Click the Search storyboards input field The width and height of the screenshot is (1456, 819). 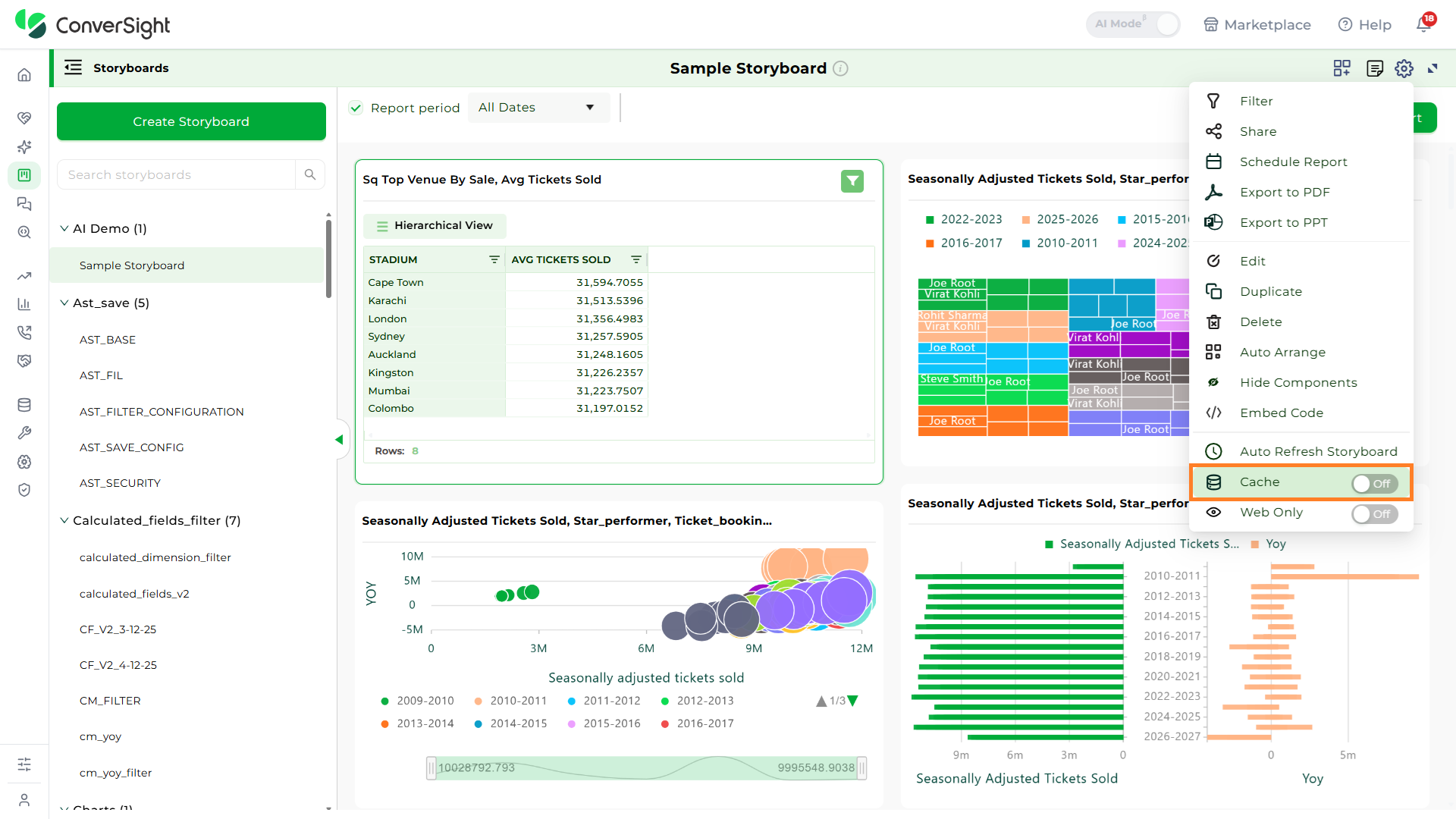[x=176, y=174]
